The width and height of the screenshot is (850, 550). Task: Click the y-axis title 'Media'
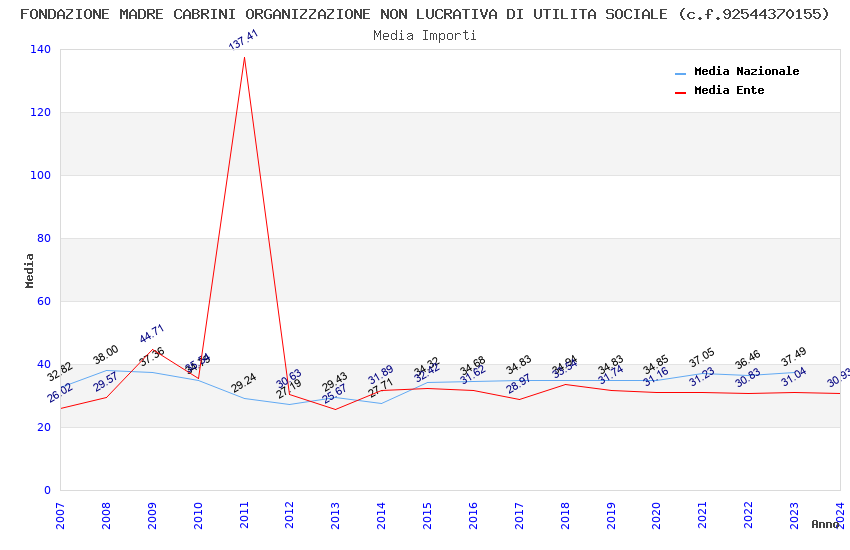pyautogui.click(x=29, y=270)
